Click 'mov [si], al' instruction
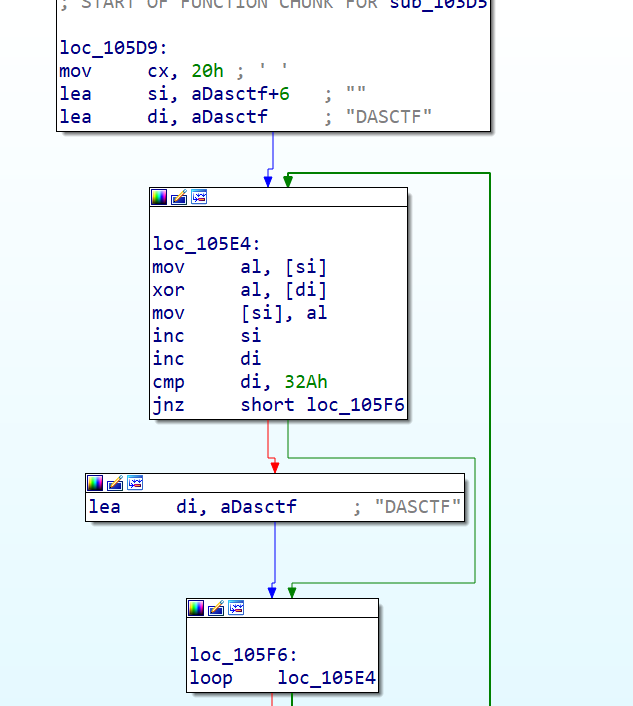633x706 pixels. click(x=240, y=313)
